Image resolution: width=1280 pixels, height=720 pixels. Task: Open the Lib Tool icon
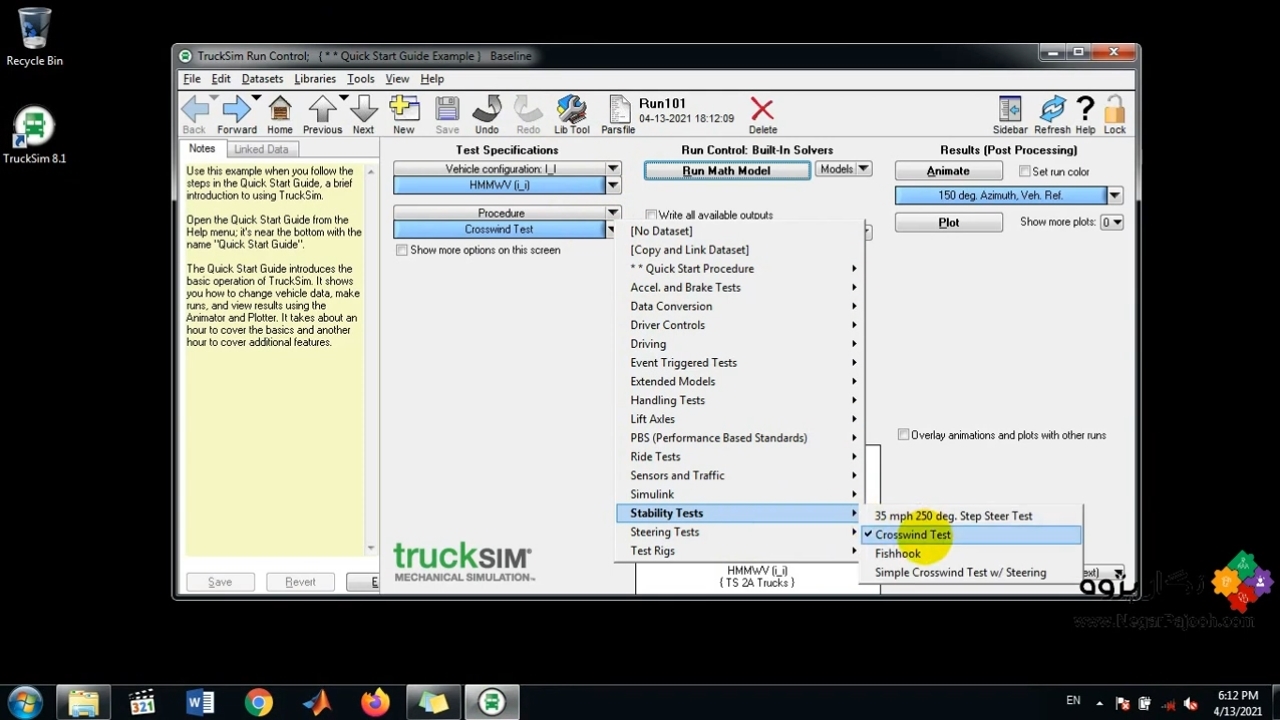click(x=571, y=110)
